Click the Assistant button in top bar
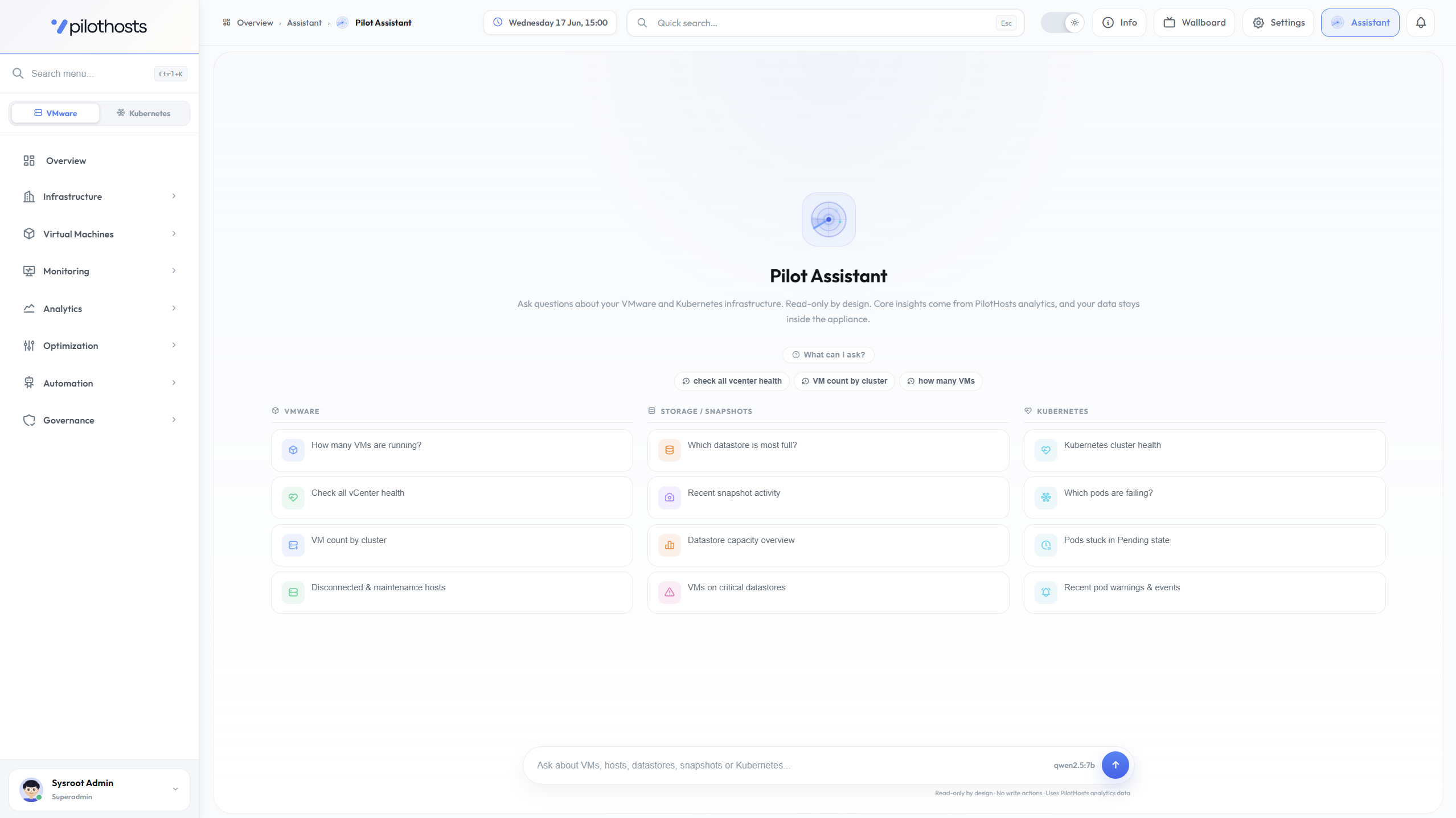 click(1360, 23)
